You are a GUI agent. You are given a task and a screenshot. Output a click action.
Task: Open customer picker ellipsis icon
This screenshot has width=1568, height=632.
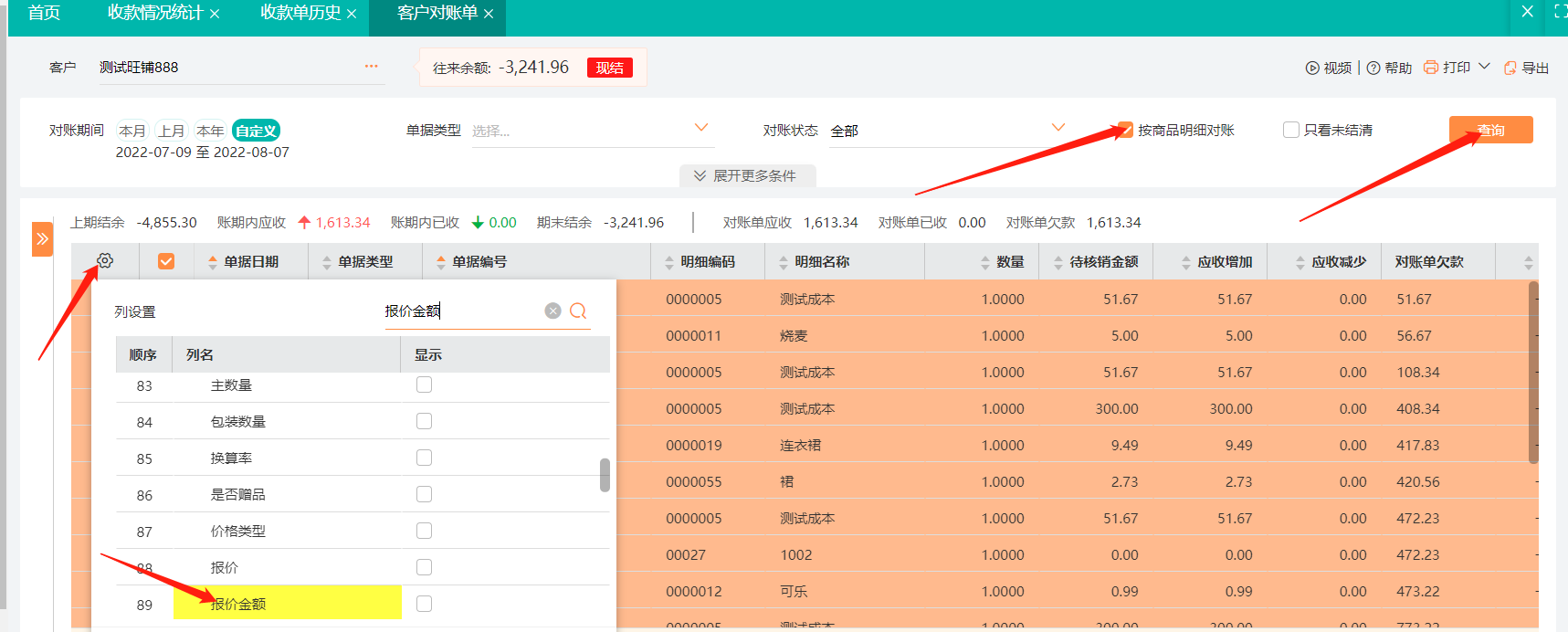coord(371,67)
